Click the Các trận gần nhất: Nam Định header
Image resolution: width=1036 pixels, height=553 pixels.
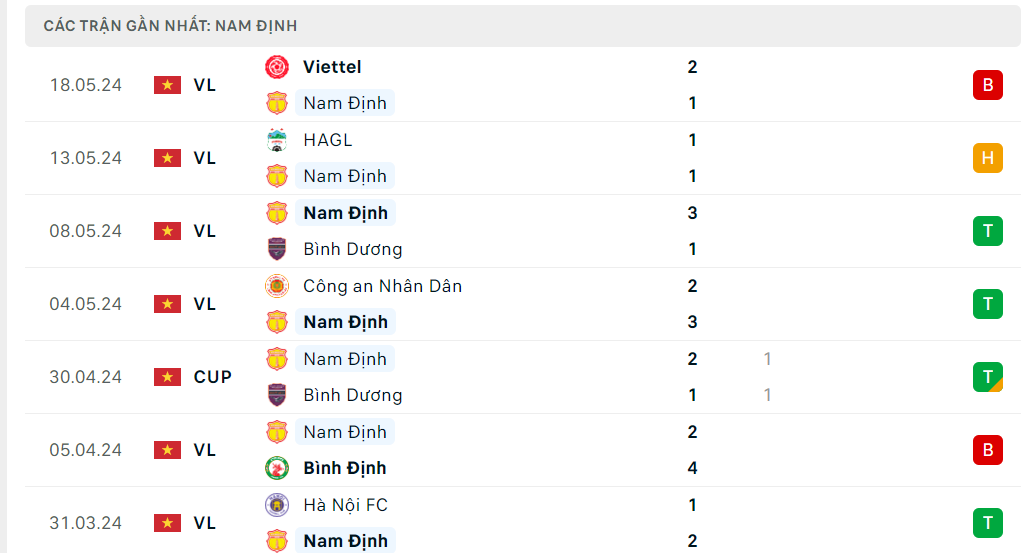coord(170,26)
